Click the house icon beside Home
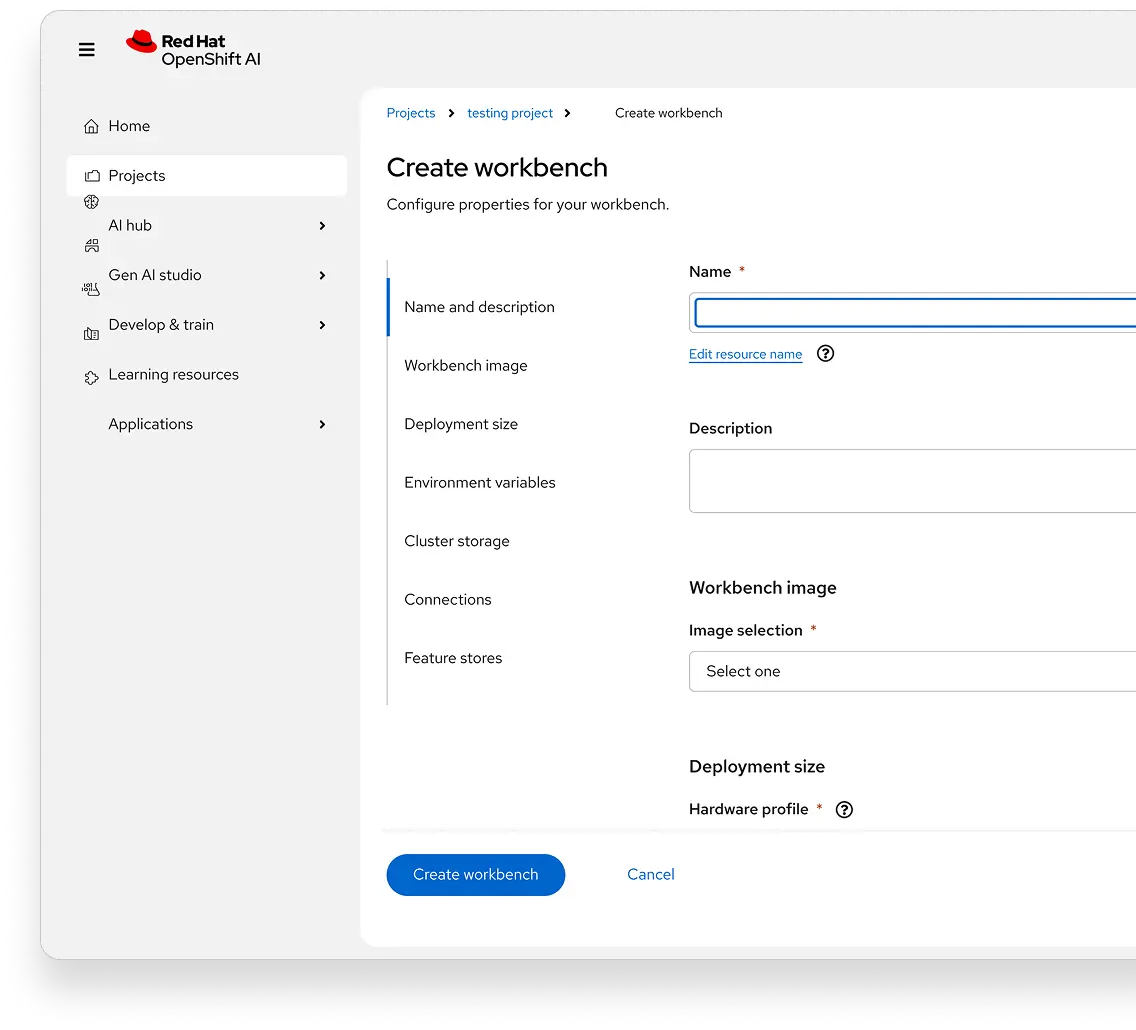This screenshot has width=1136, height=1030. tap(91, 127)
